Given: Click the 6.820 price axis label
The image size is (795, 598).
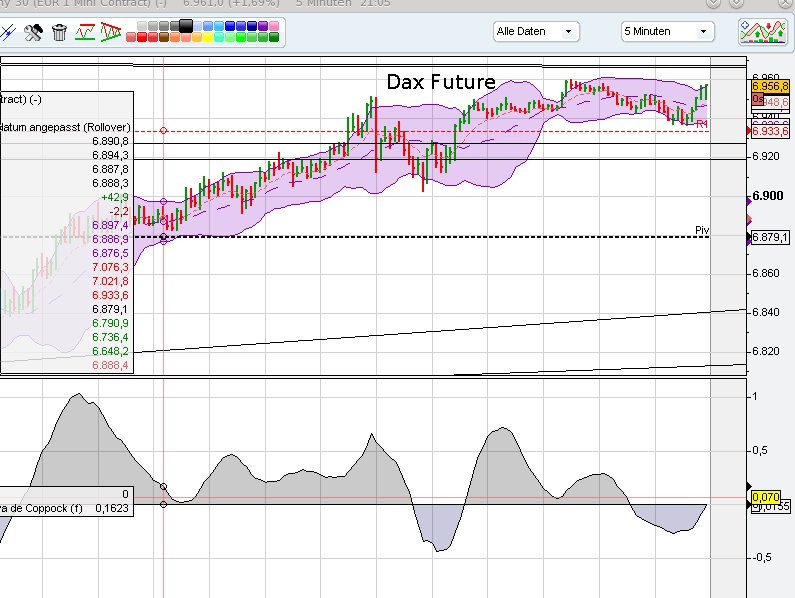Looking at the screenshot, I should point(765,351).
